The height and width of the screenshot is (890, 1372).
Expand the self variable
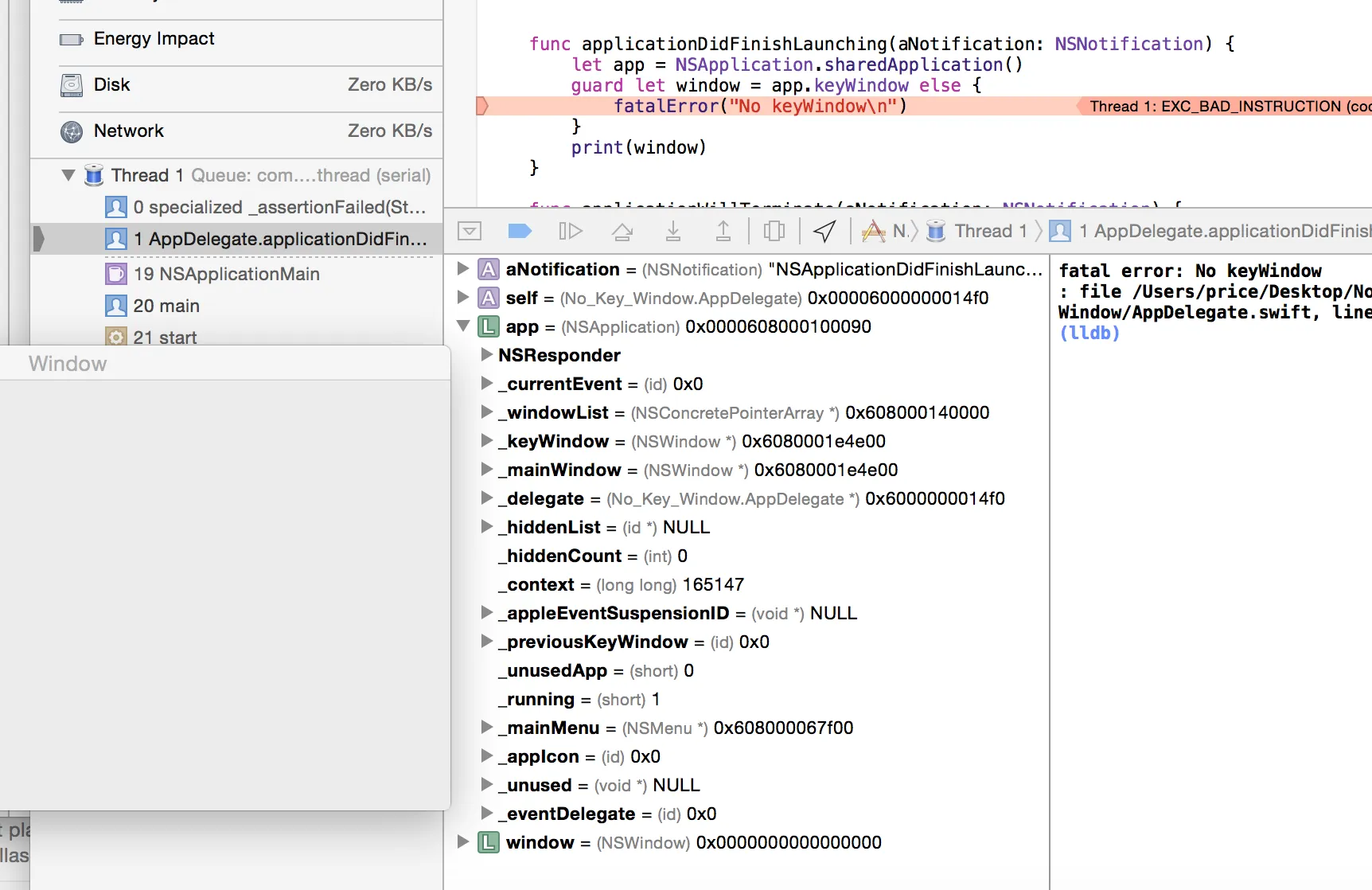point(462,298)
